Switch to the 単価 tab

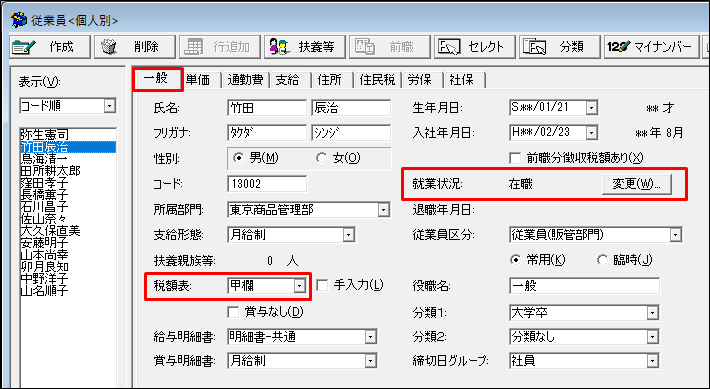pyautogui.click(x=198, y=80)
